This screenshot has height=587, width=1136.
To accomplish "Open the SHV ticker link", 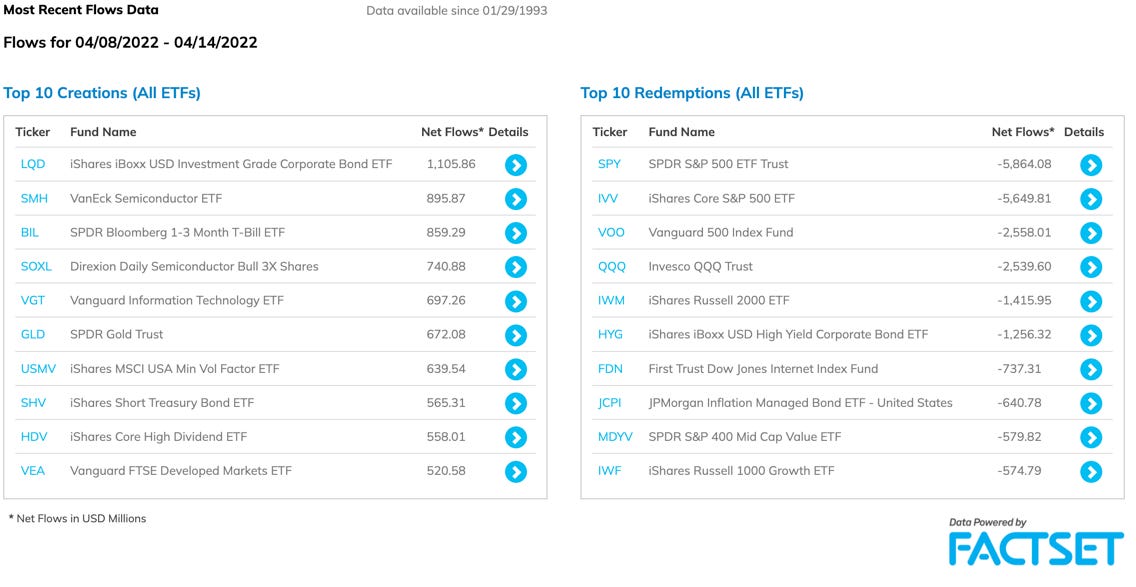I will point(33,402).
